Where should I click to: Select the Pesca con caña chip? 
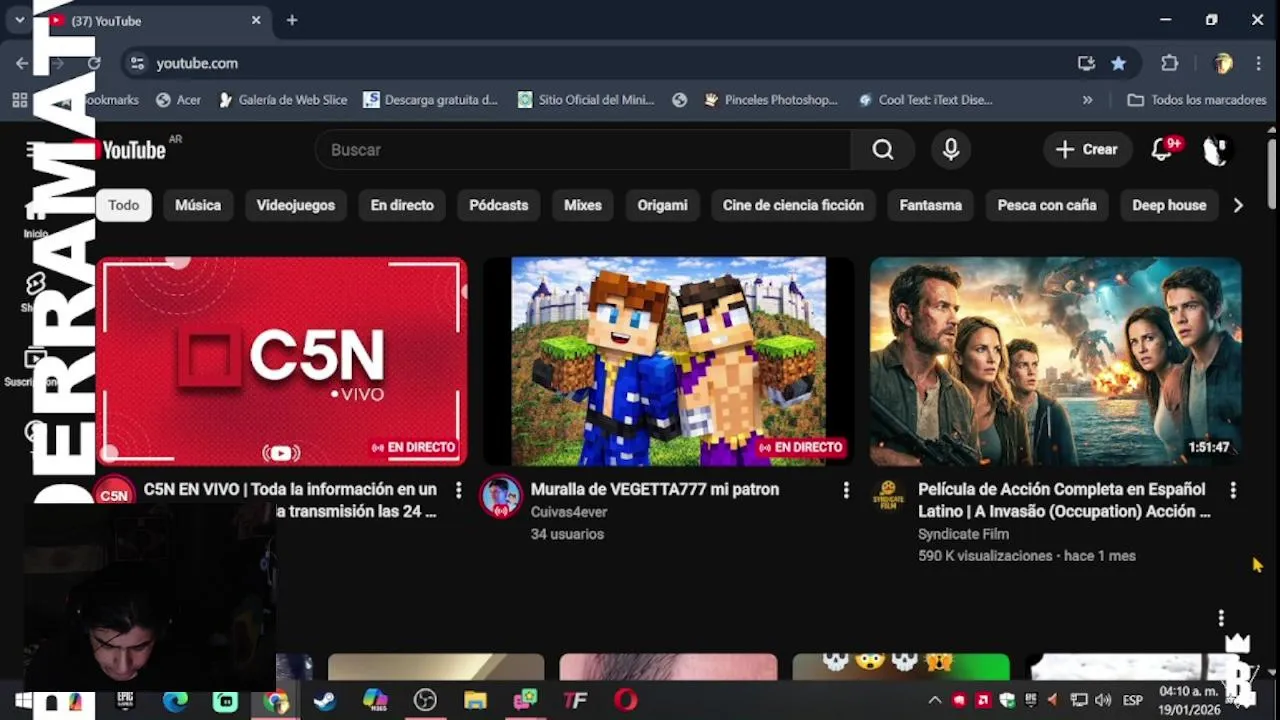coord(1047,205)
